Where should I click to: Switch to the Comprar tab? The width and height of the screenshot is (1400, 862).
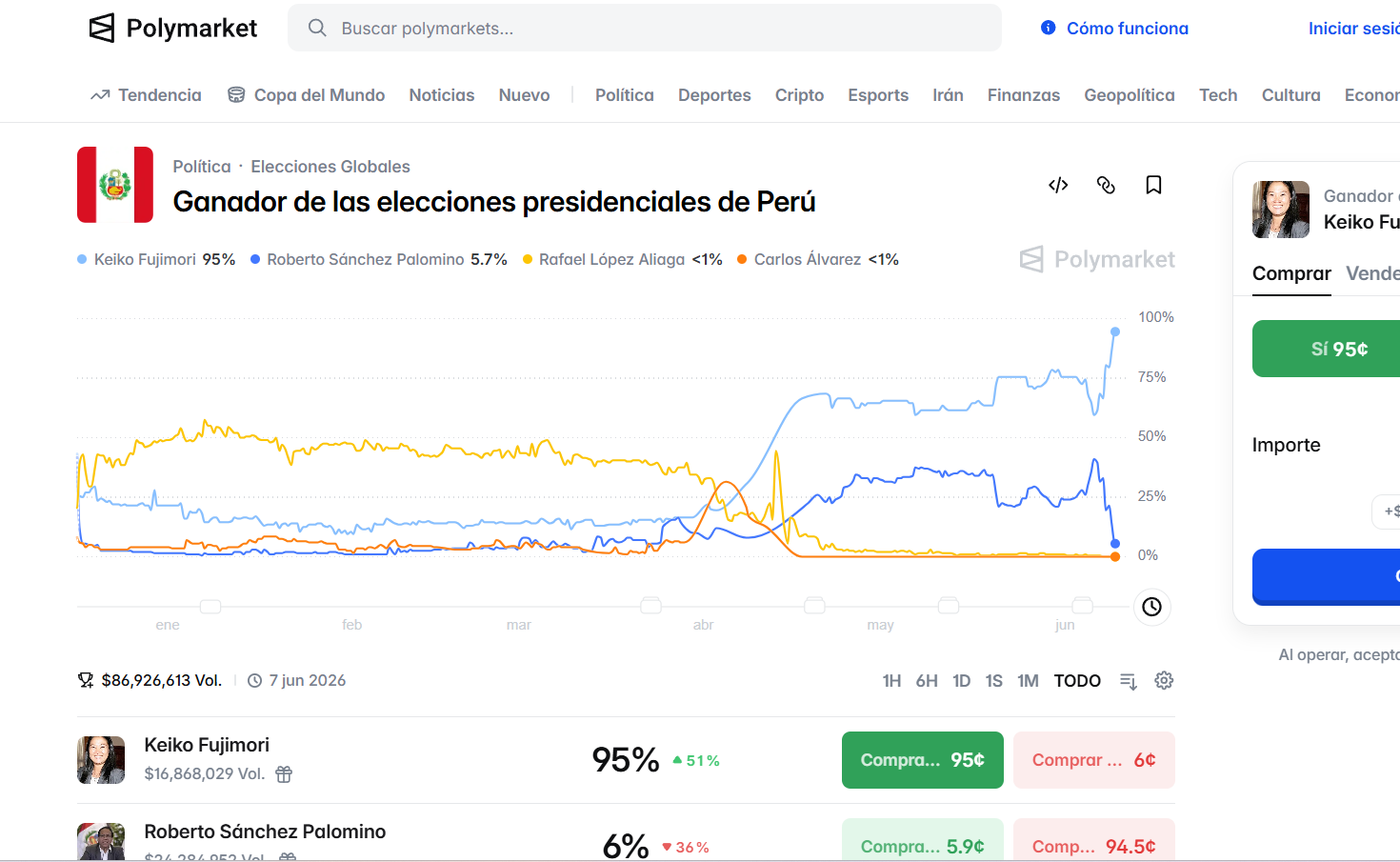(1291, 273)
